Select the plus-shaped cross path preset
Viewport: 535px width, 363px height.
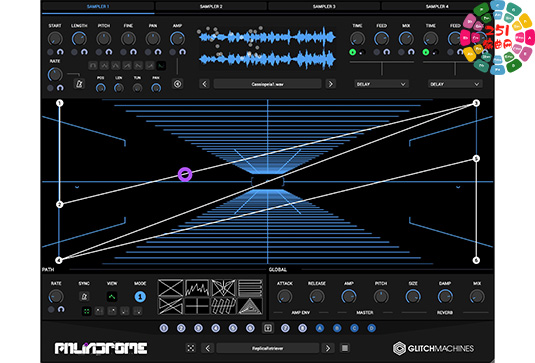197,306
